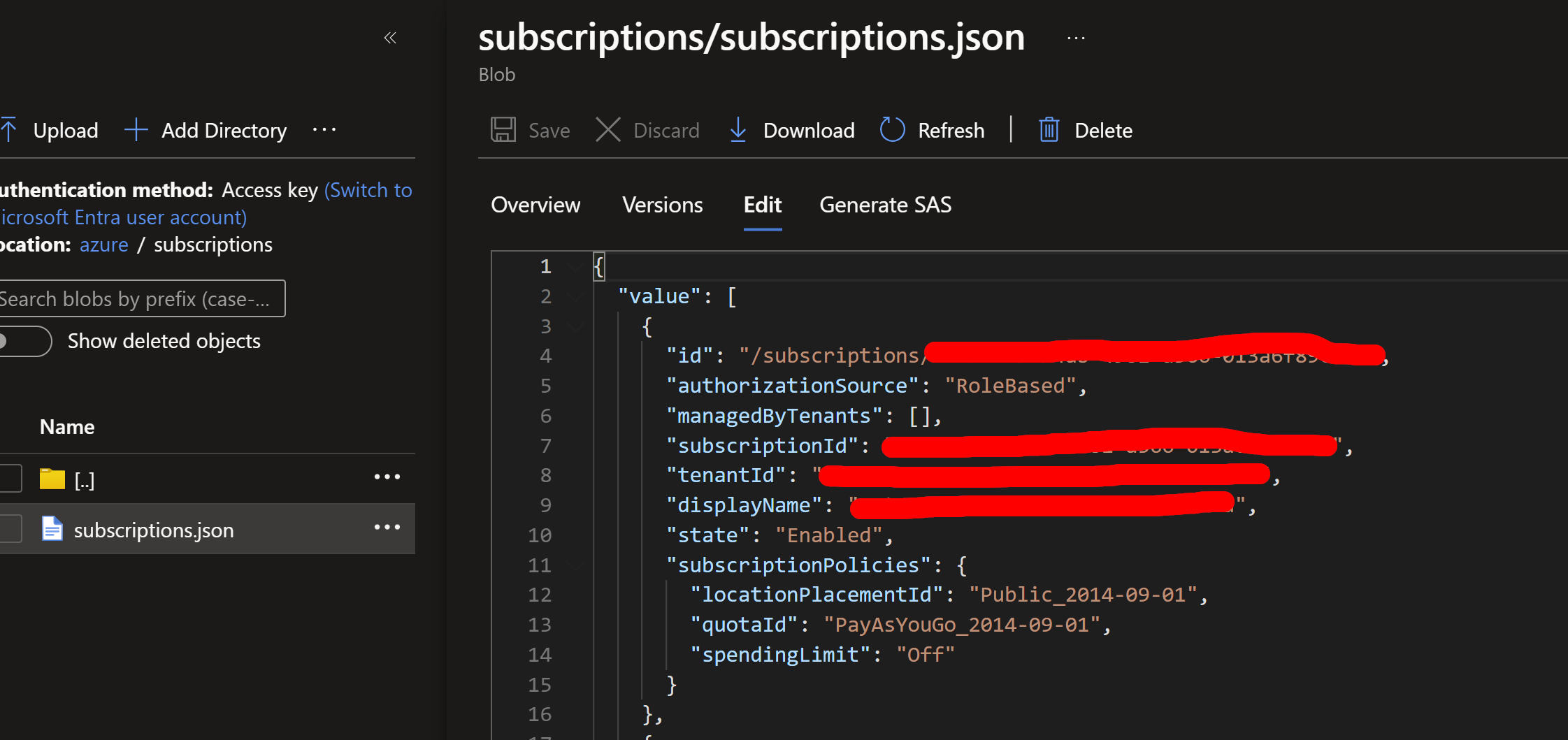Open the subscriptions.json file icon
Image resolution: width=1568 pixels, height=740 pixels.
tap(52, 529)
